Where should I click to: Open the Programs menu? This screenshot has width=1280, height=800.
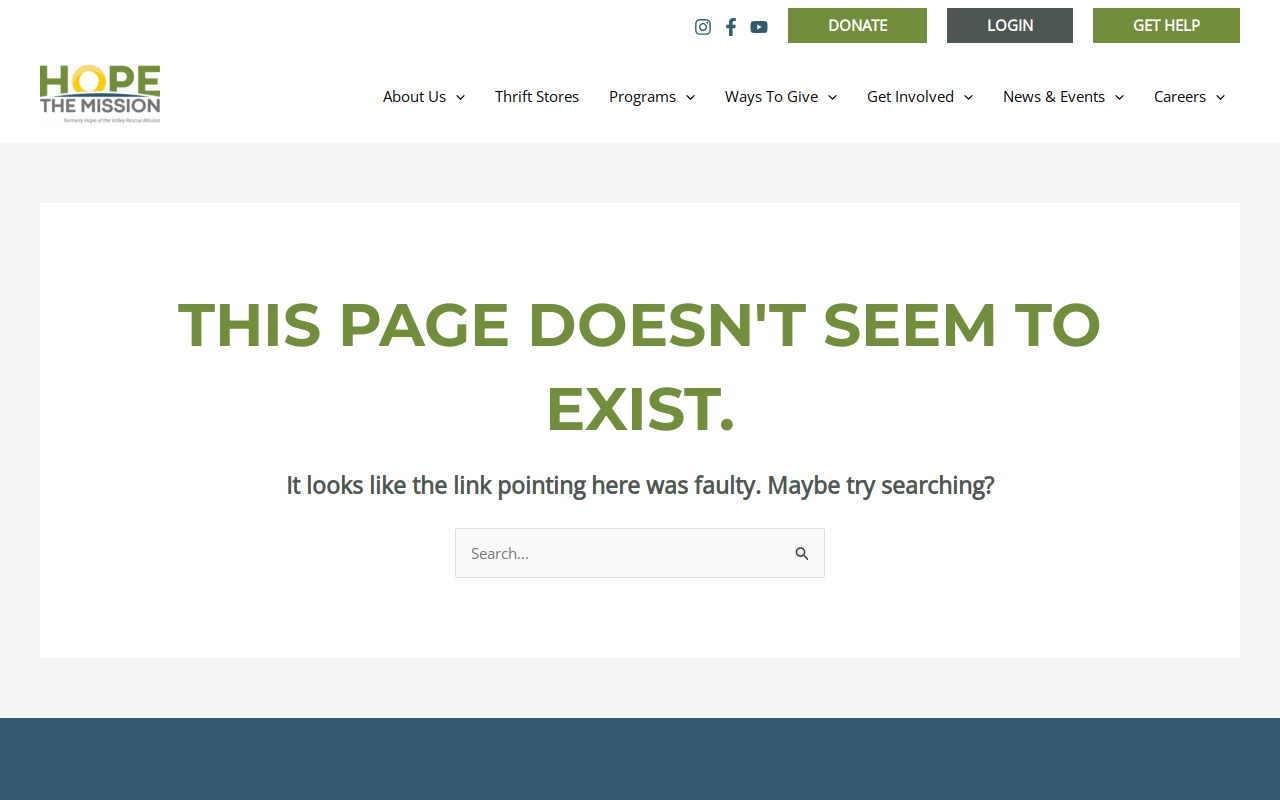click(652, 97)
